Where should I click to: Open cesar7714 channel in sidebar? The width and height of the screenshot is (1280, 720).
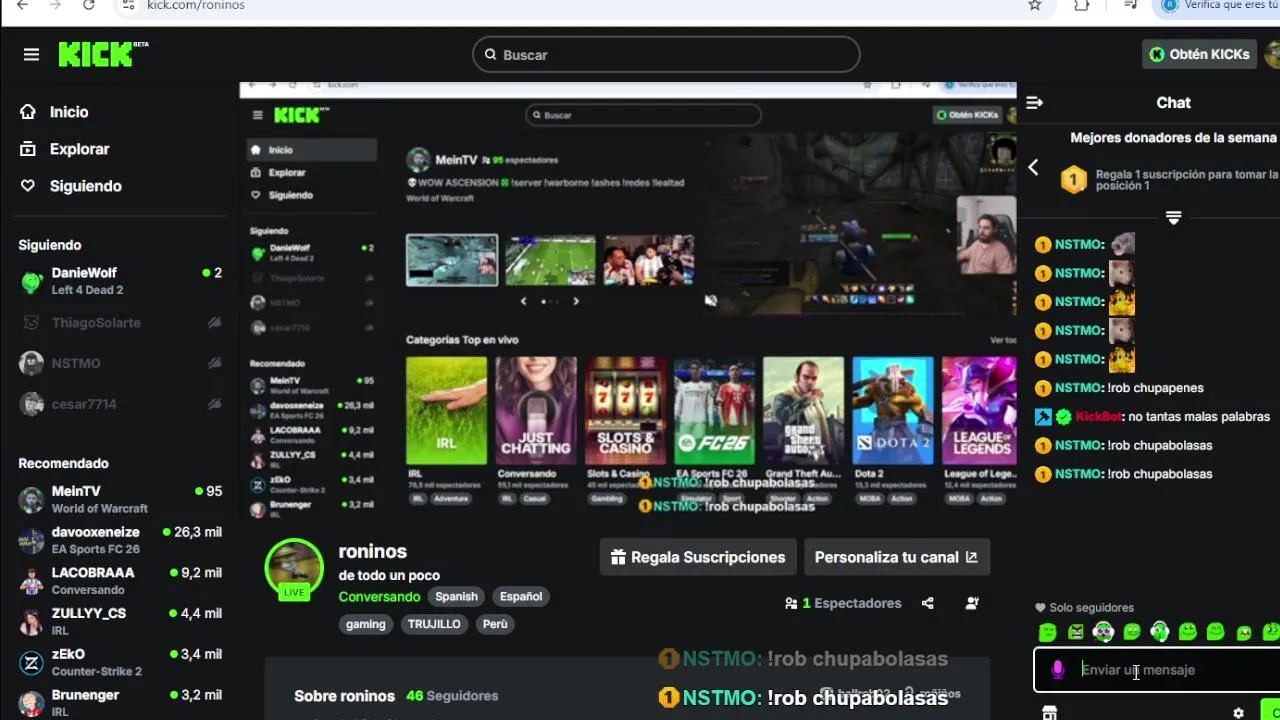pyautogui.click(x=120, y=404)
